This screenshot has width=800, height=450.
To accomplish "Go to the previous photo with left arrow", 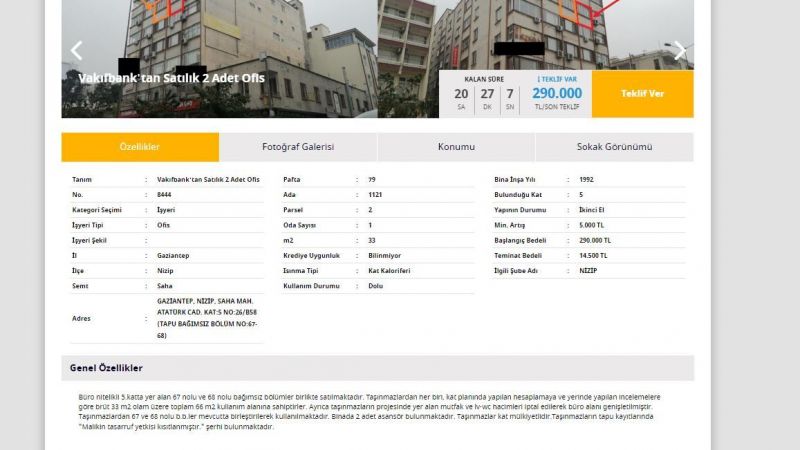I will tap(76, 50).
